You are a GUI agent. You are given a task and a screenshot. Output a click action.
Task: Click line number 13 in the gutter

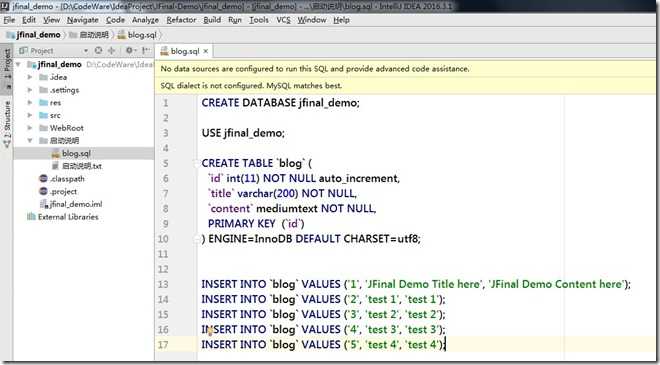pyautogui.click(x=163, y=284)
